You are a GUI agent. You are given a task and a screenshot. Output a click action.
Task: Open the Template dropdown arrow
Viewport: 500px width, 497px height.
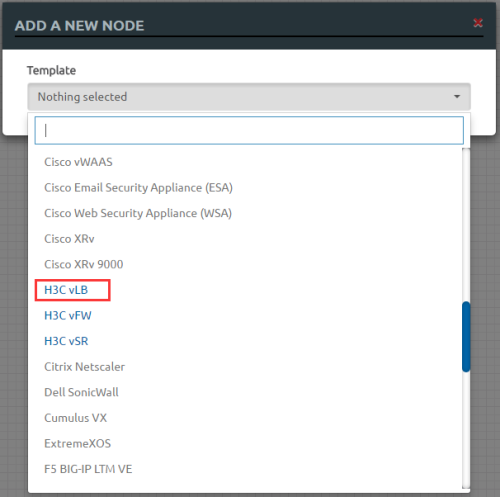coord(457,97)
